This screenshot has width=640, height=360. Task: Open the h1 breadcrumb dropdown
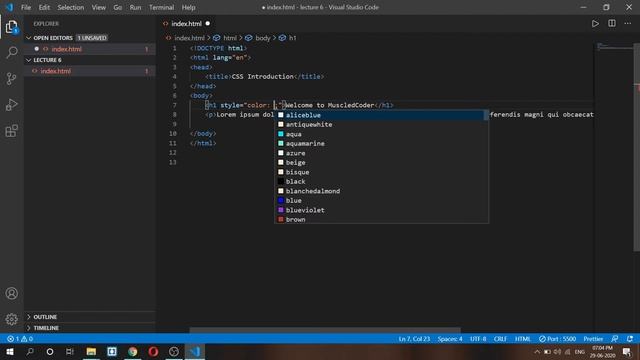293,38
